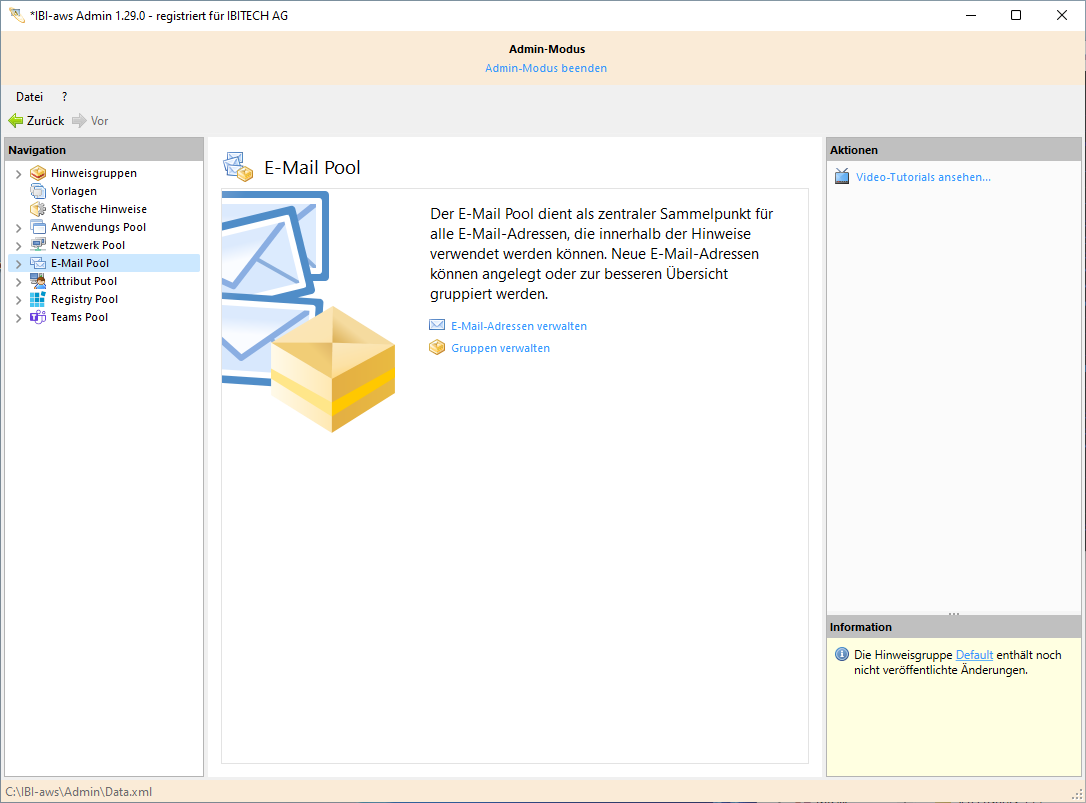This screenshot has height=803, width=1086.
Task: Expand the E-Mail Pool tree node
Action: tap(18, 264)
